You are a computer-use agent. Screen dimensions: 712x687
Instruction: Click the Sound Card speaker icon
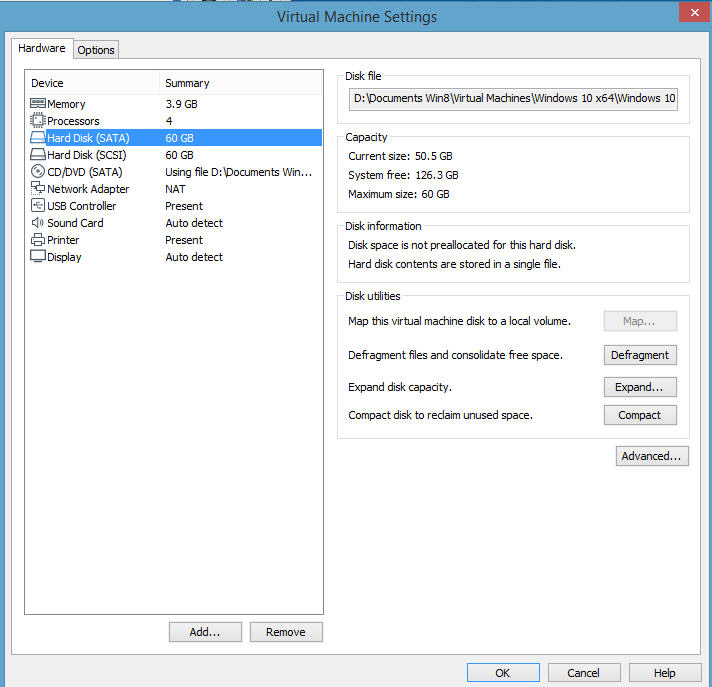pyautogui.click(x=38, y=223)
